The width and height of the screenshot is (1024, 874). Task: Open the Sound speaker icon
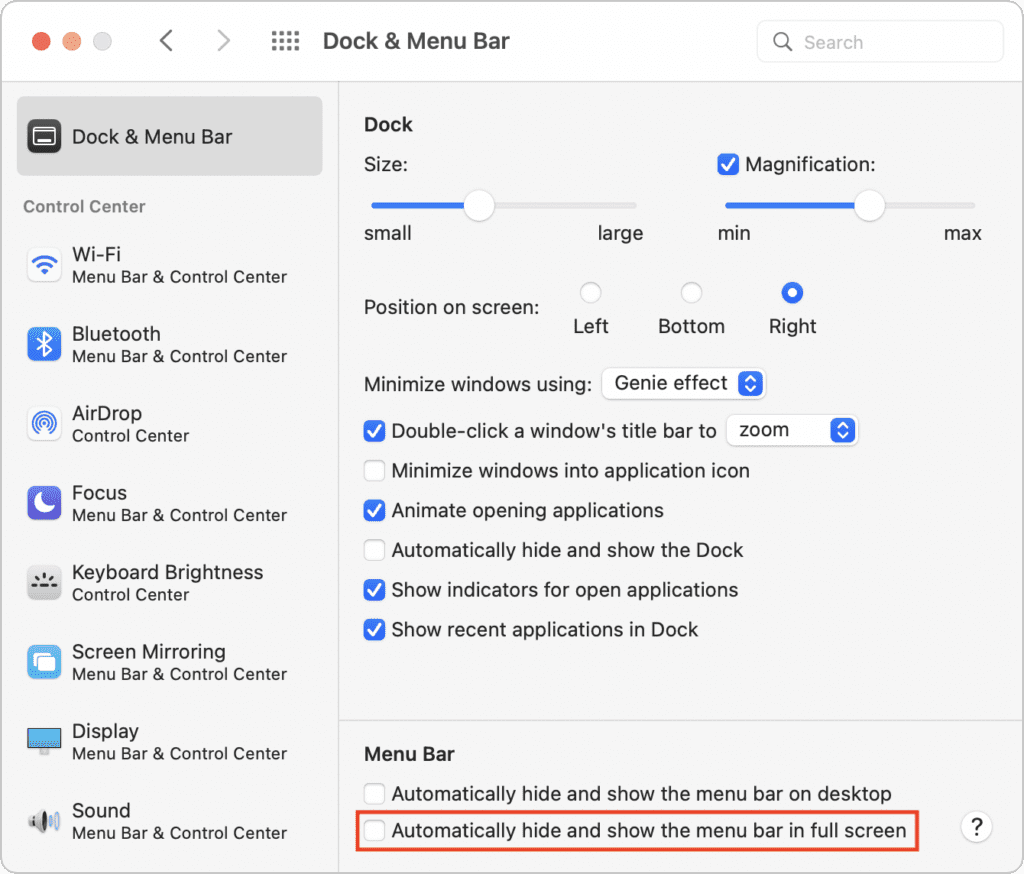(44, 821)
